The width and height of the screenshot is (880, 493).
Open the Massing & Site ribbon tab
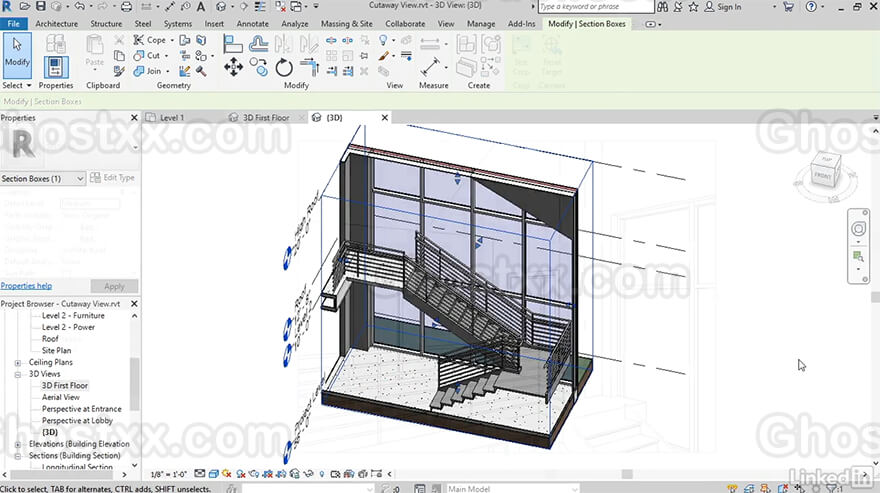(346, 24)
